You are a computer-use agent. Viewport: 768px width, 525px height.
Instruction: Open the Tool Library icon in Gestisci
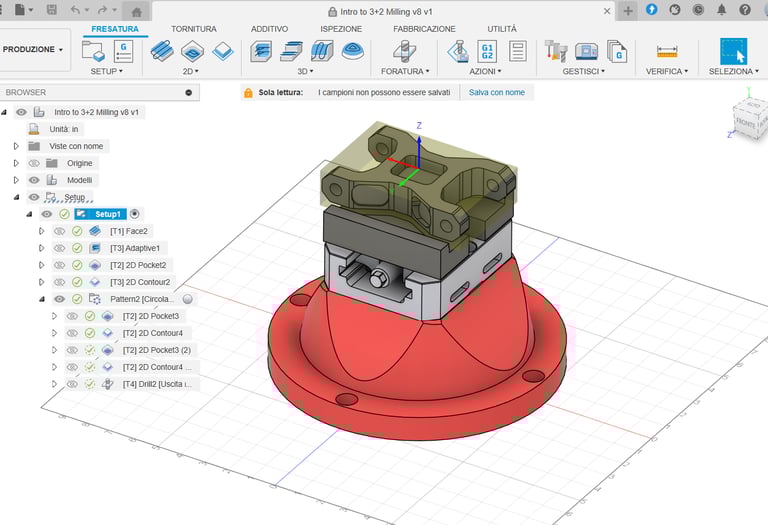click(556, 51)
